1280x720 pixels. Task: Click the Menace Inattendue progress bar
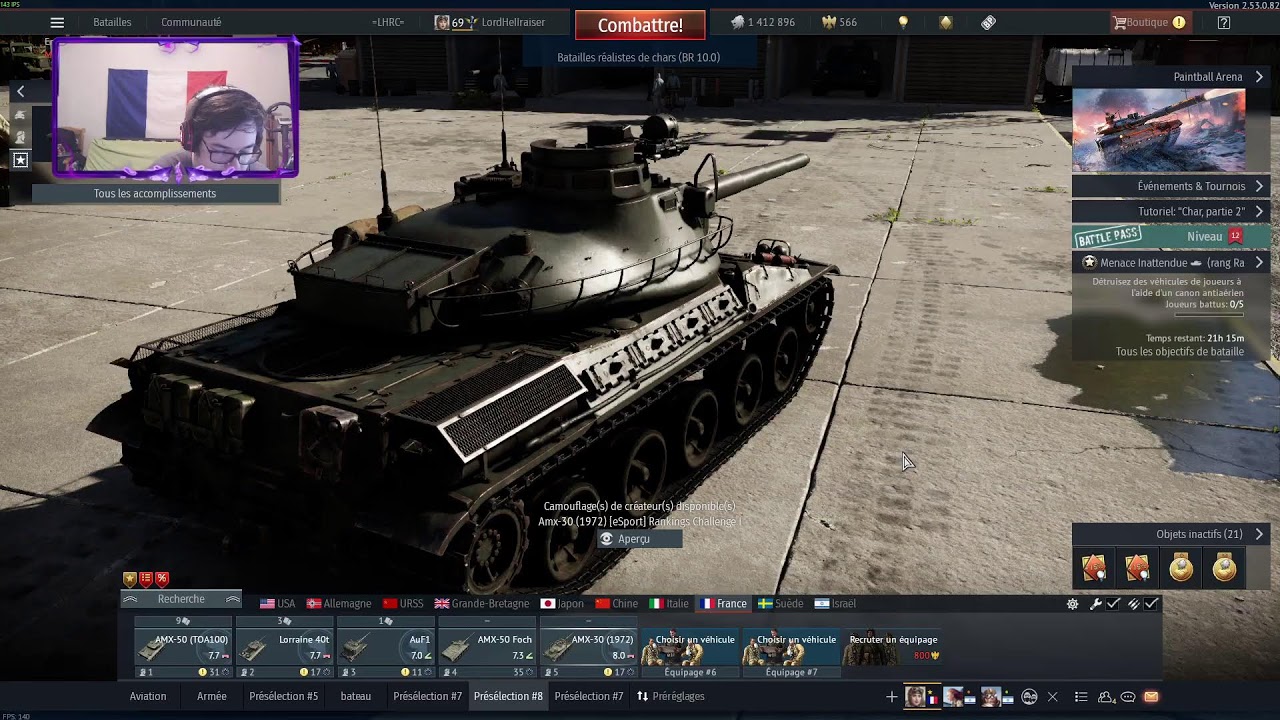pyautogui.click(x=1208, y=315)
